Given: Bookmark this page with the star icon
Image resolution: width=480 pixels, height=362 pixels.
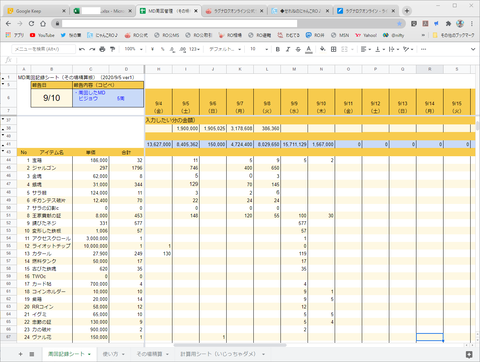Looking at the screenshot, I should click(x=399, y=24).
